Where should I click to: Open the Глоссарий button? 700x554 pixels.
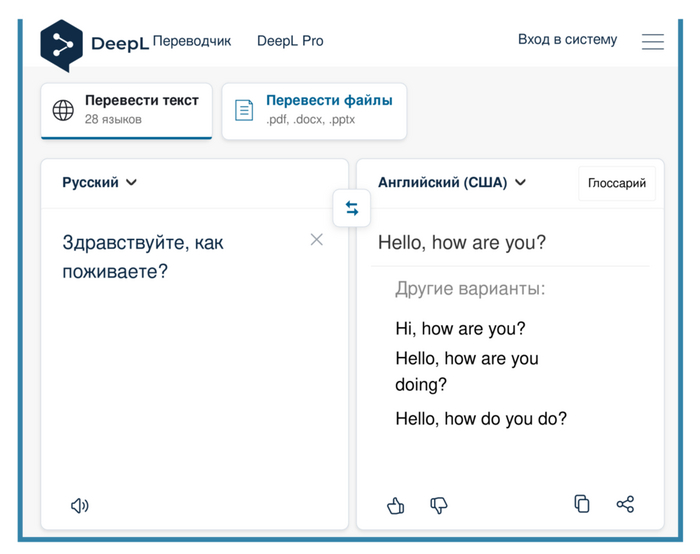pos(616,183)
